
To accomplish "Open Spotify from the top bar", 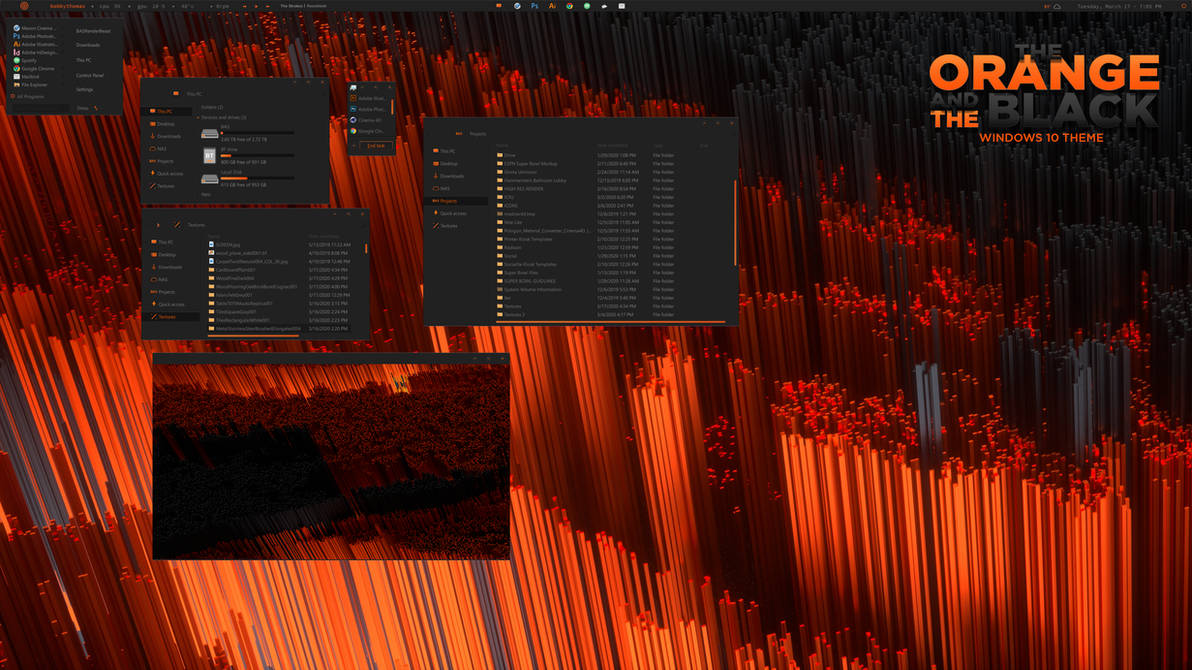I will [587, 5].
